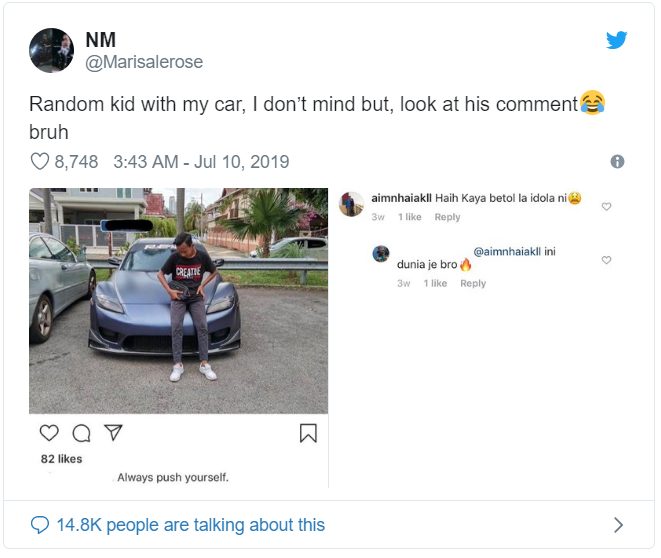The width and height of the screenshot is (661, 558).
Task: Click the Instagram share arrow icon
Action: pos(114,433)
